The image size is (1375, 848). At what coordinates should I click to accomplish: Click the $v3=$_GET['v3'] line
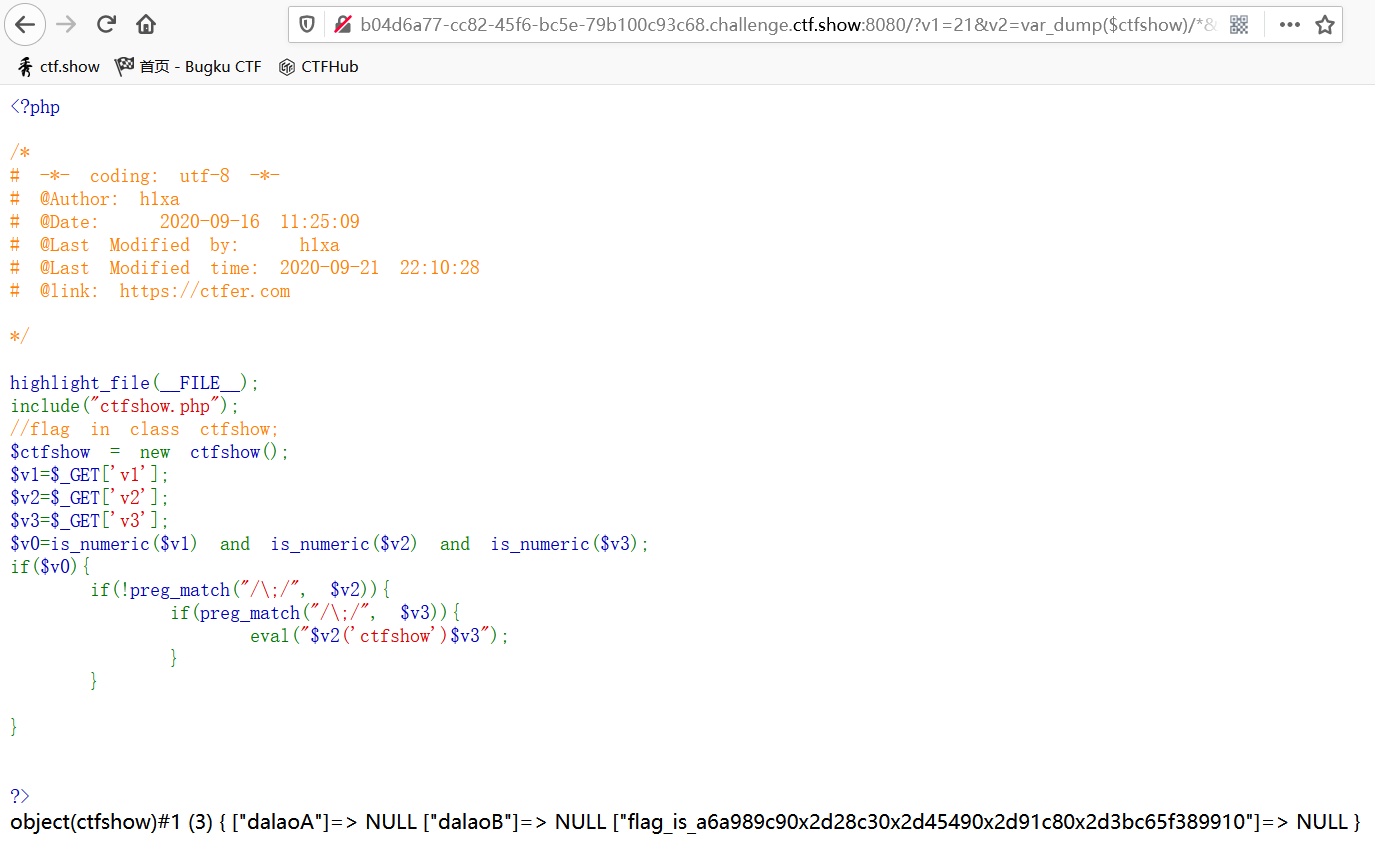point(90,521)
